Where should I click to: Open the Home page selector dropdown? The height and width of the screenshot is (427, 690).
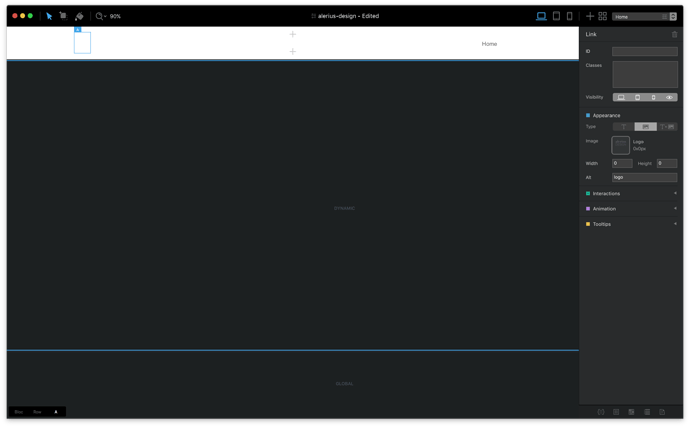[x=645, y=17]
